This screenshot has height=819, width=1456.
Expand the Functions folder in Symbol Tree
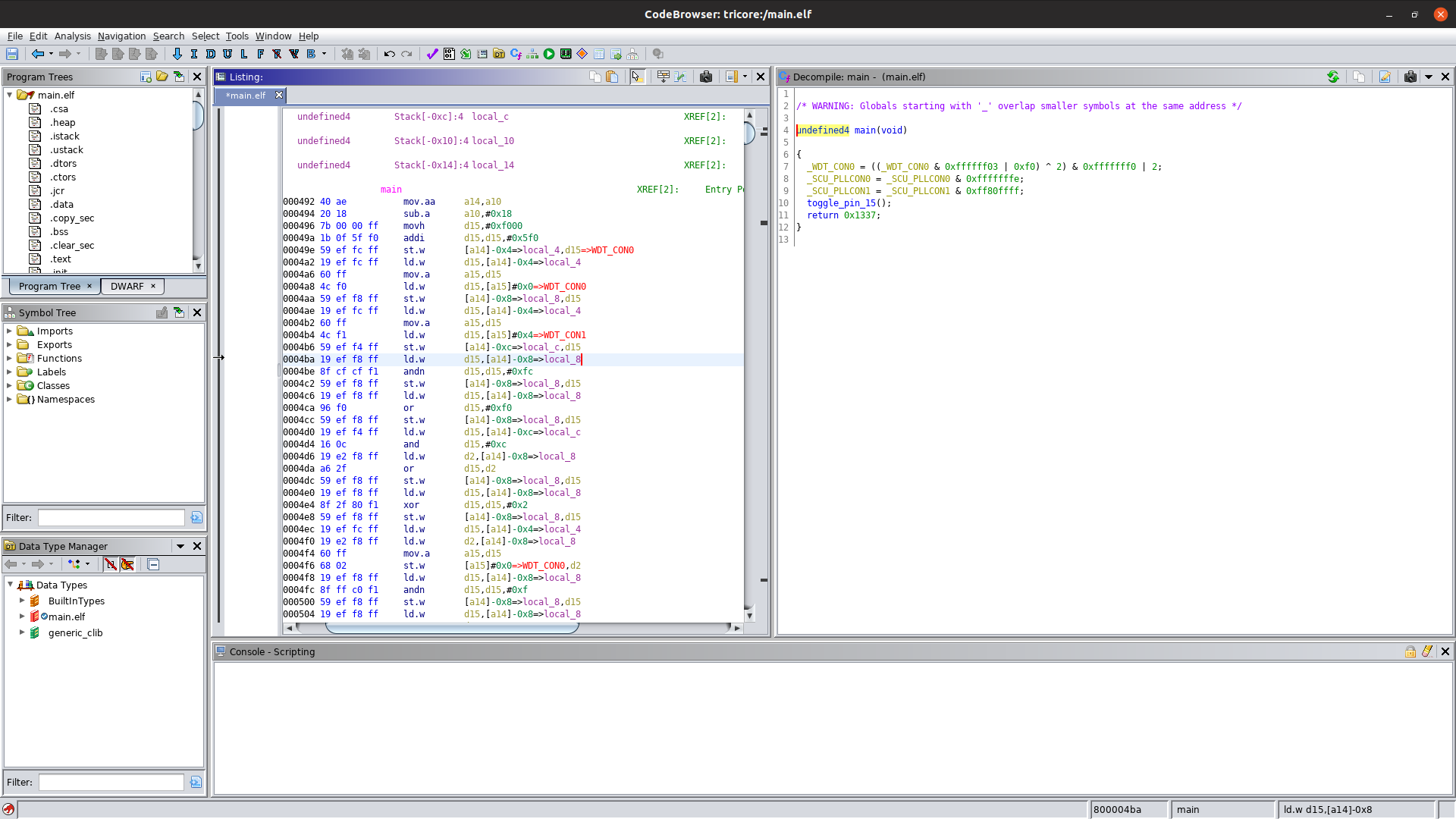[x=9, y=359]
